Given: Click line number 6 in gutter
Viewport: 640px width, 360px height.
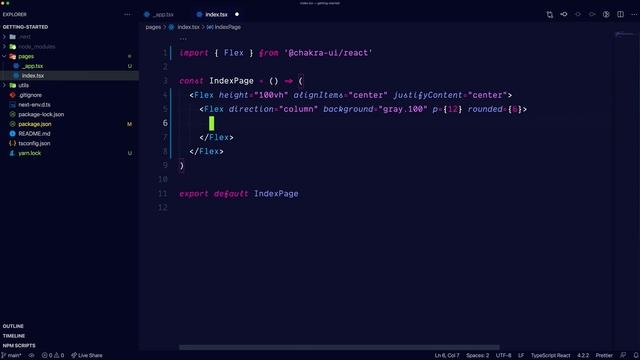Looking at the screenshot, I should point(165,123).
